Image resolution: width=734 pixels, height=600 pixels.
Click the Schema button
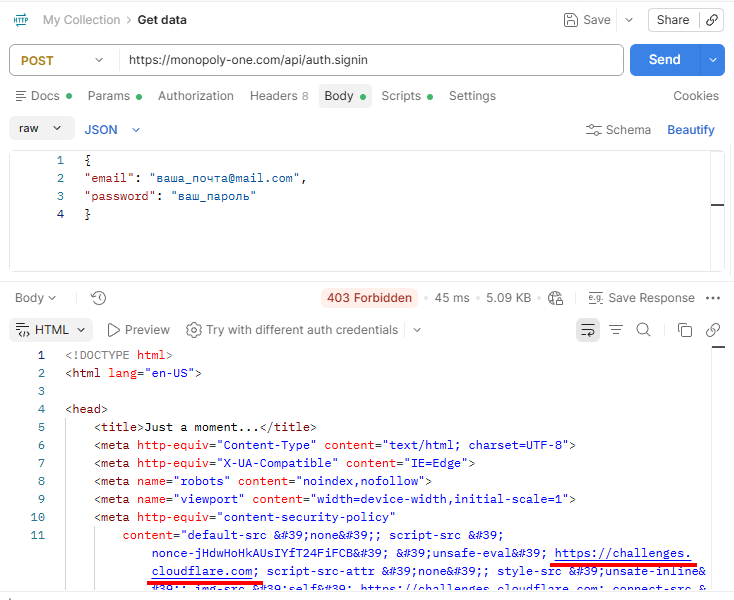click(618, 130)
